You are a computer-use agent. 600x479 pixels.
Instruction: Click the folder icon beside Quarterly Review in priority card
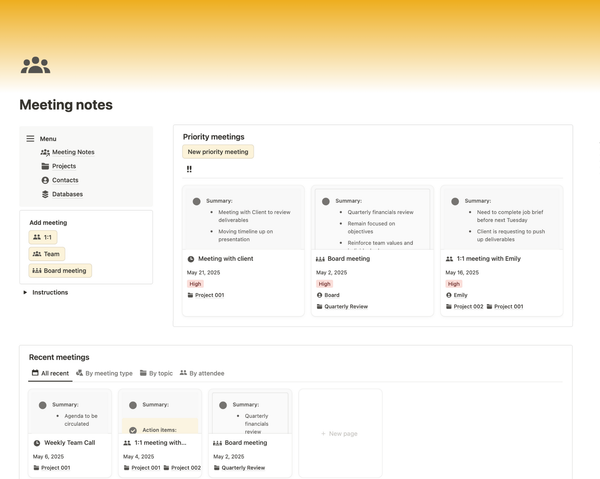click(320, 306)
